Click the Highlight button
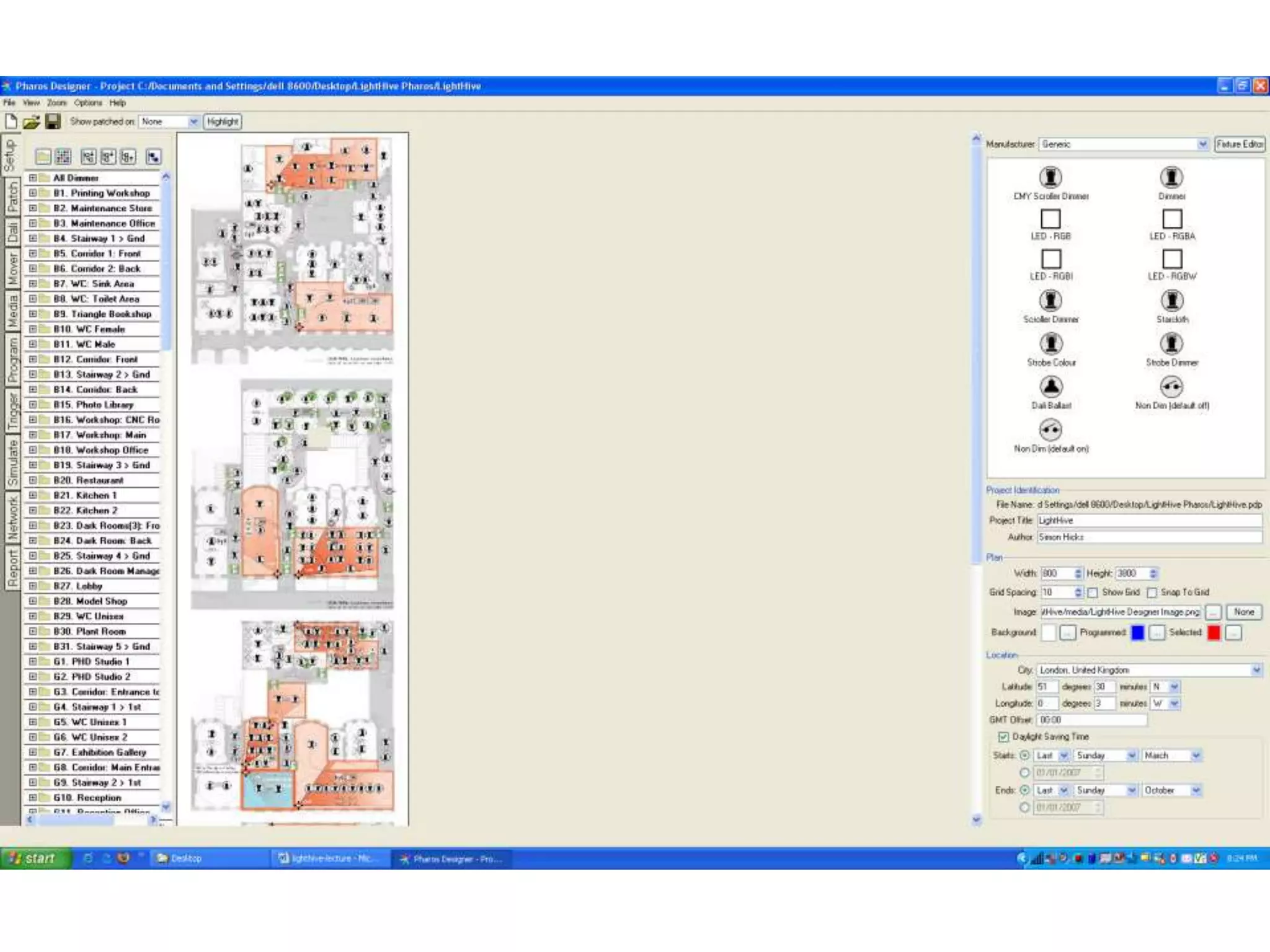1270x952 pixels. click(223, 121)
